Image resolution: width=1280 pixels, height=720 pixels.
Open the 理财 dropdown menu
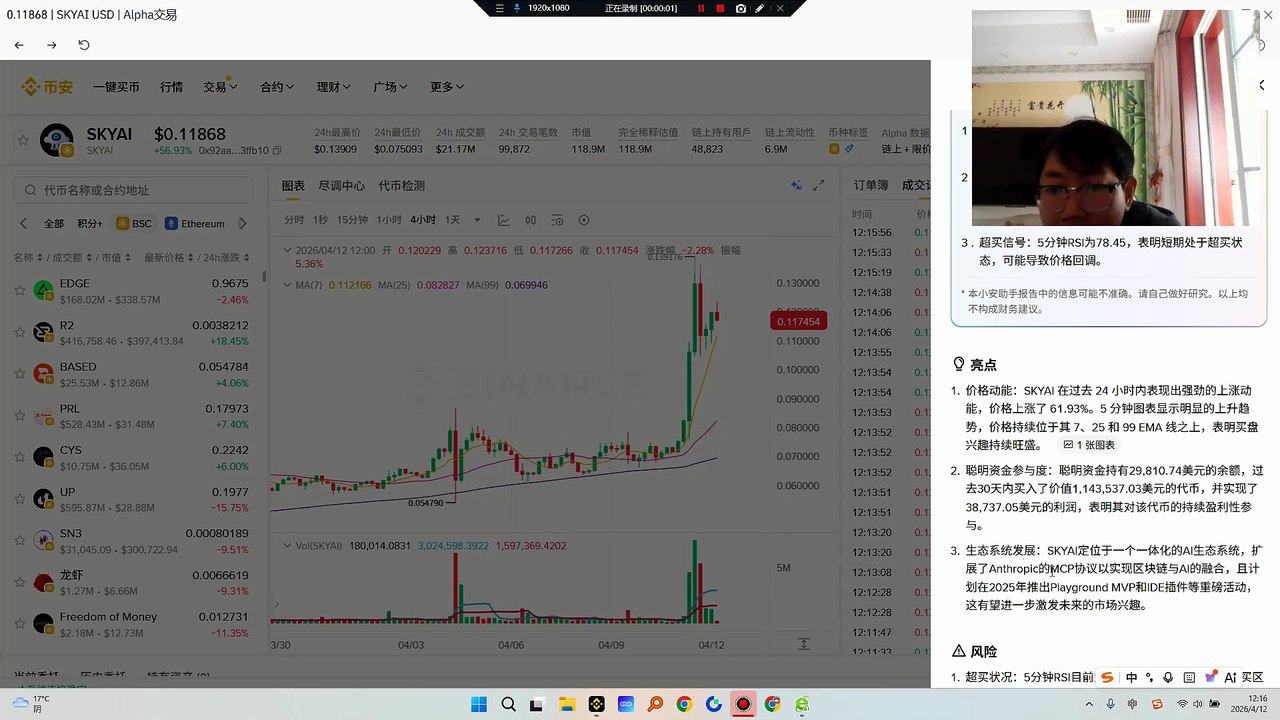334,87
